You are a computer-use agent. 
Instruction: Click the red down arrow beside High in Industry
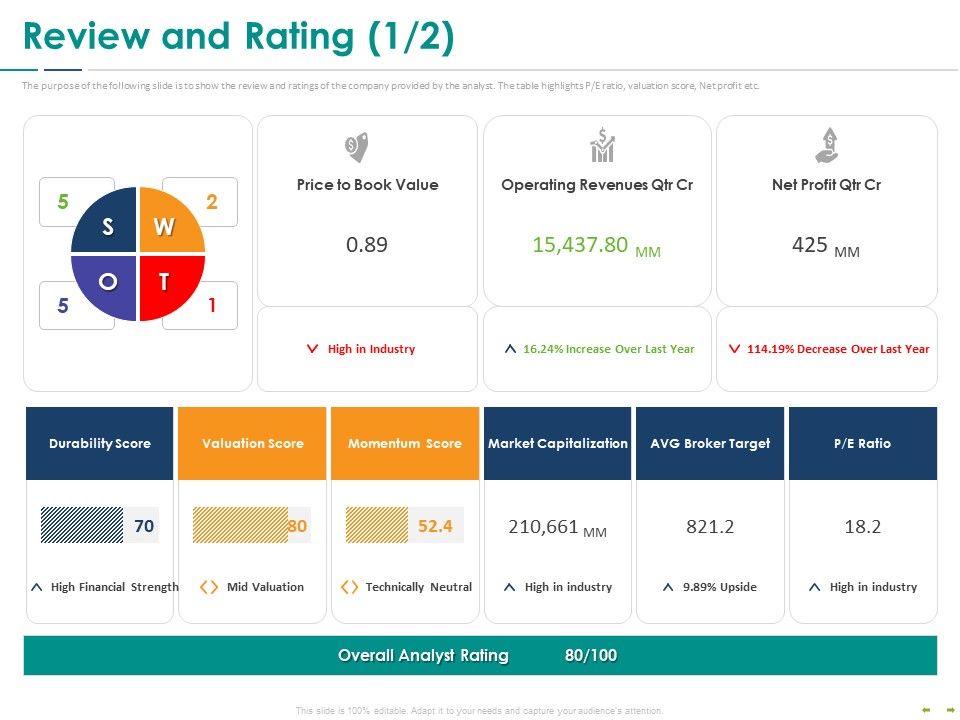pos(312,348)
